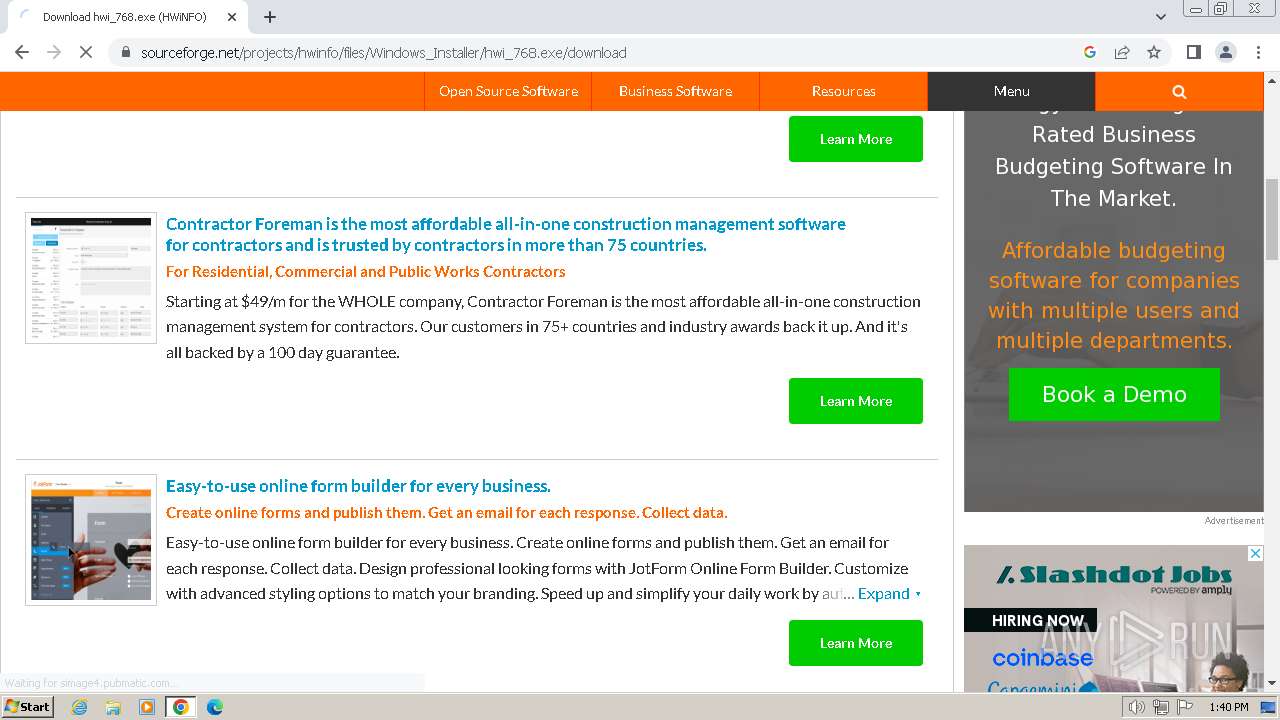Viewport: 1280px width, 720px height.
Task: View site security lock info
Action: point(125,52)
